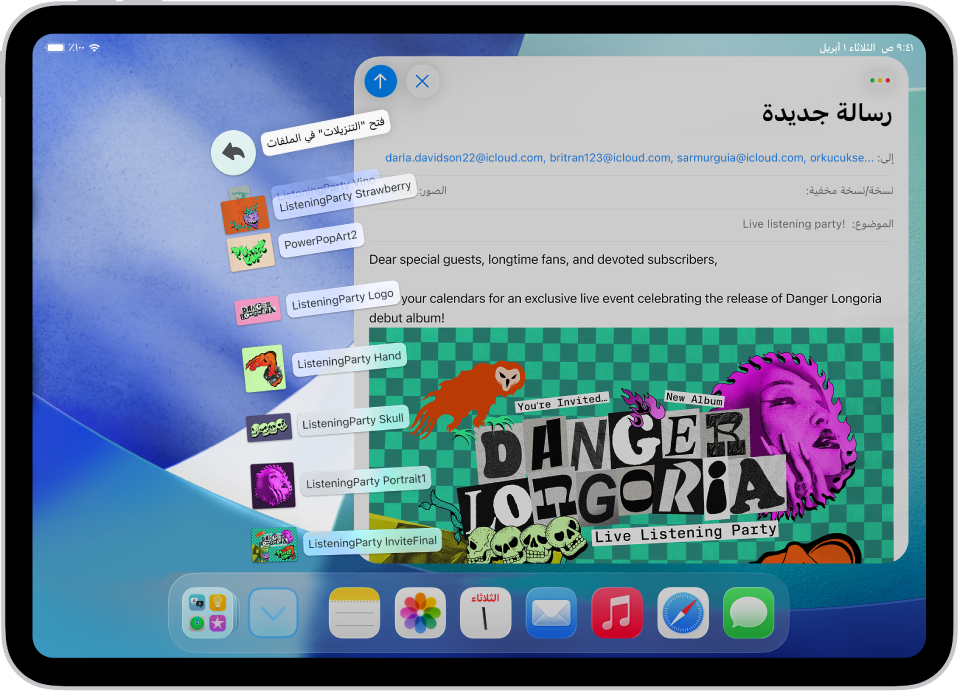Open the apps folder at the Dock's left
Viewport: 960px width, 692px height.
pyautogui.click(x=207, y=610)
